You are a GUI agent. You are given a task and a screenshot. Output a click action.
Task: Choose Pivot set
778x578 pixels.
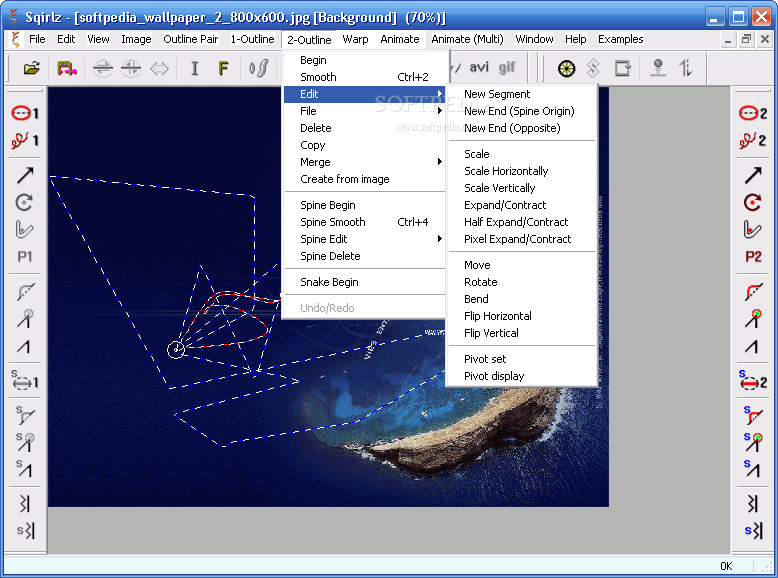pyautogui.click(x=521, y=359)
